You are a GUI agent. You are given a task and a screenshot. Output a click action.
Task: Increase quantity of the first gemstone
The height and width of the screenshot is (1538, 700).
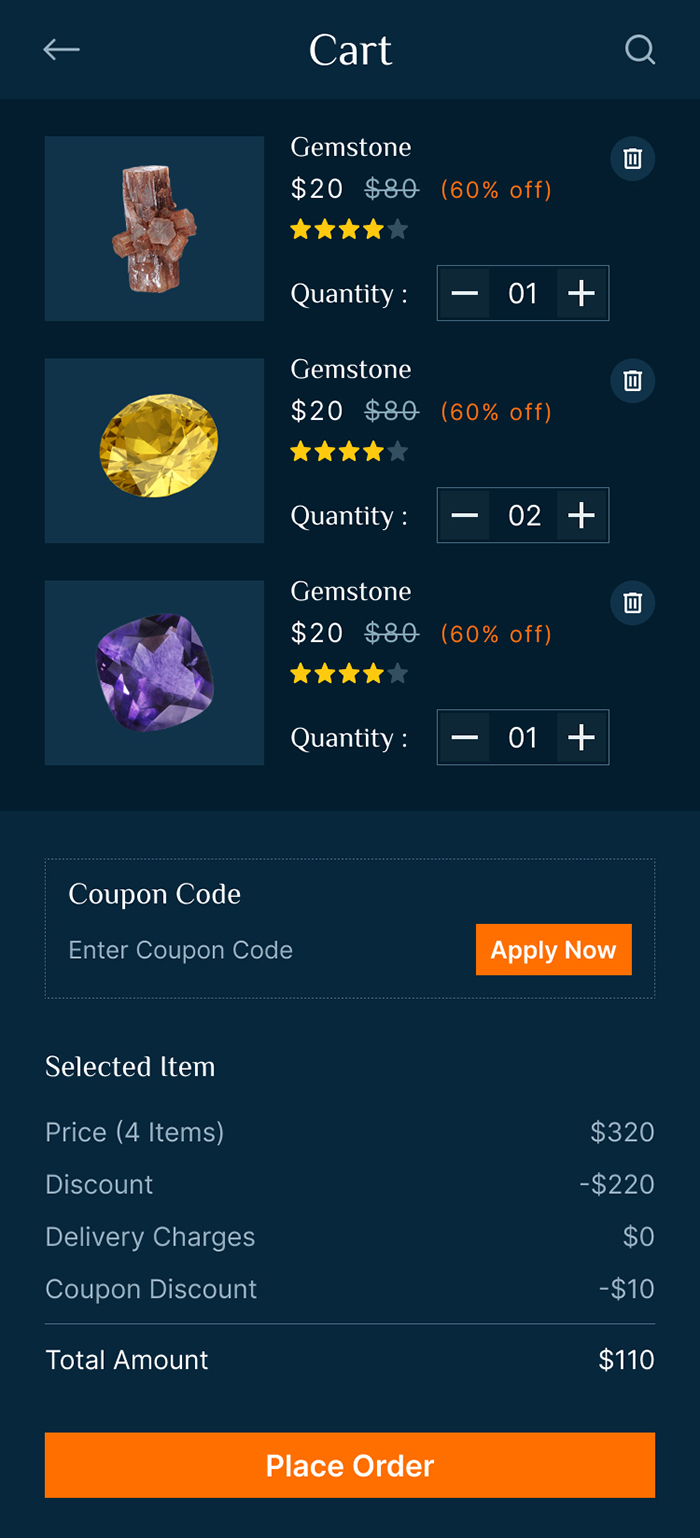(581, 293)
